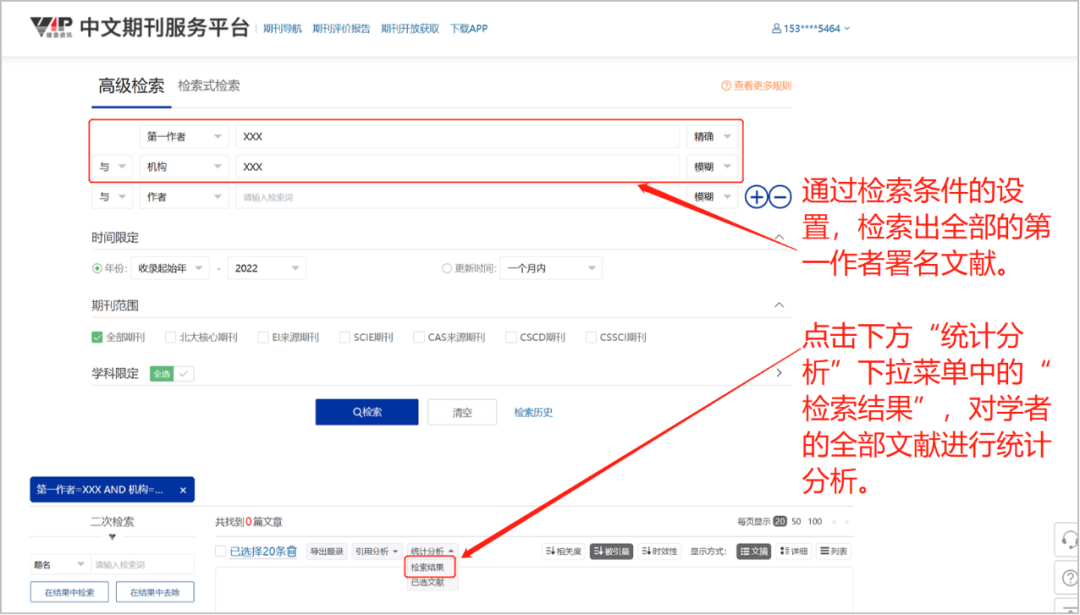Image resolution: width=1080 pixels, height=615 pixels.
Task: Switch to the 检索式检索 tab
Action: click(x=209, y=86)
